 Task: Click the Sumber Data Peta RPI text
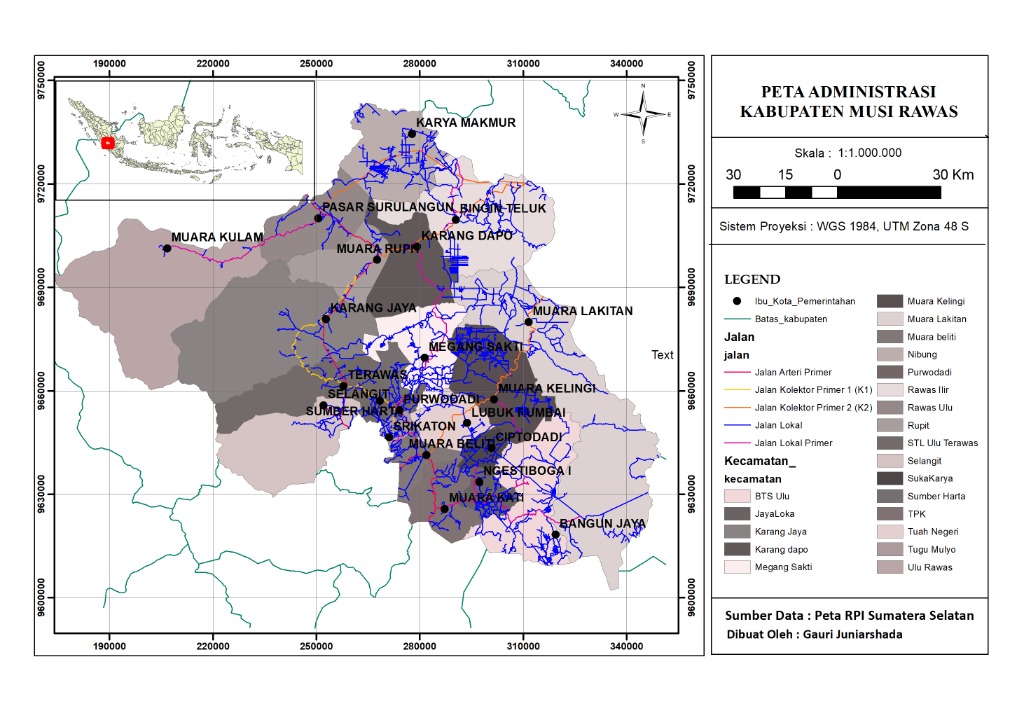coord(849,616)
